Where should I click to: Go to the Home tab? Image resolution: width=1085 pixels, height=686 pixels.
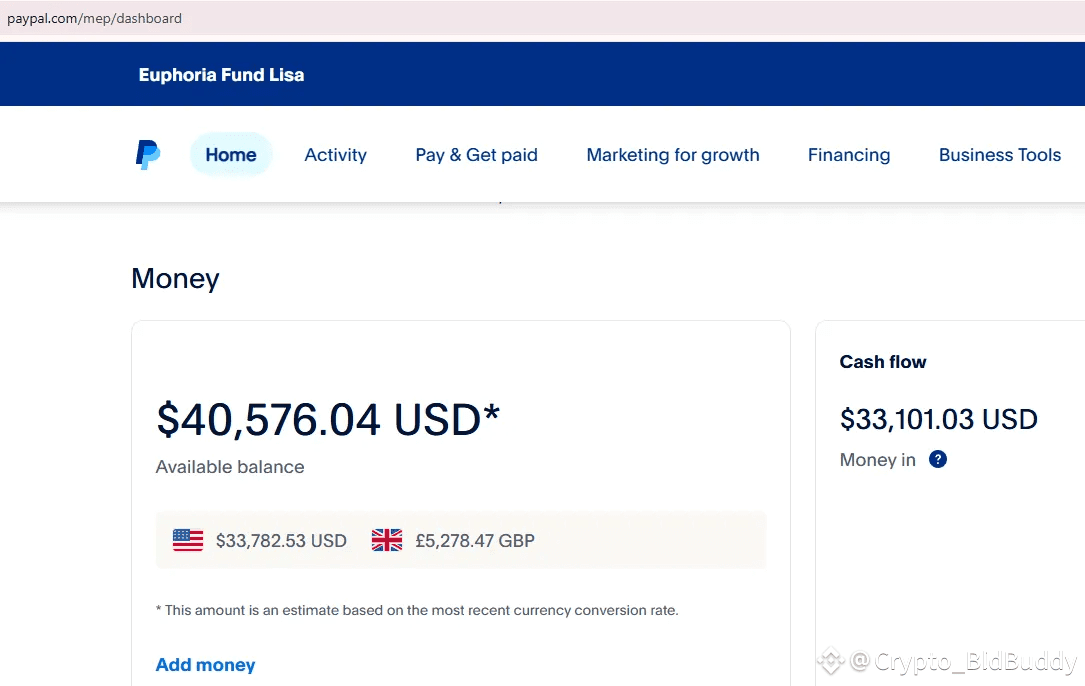click(x=231, y=155)
